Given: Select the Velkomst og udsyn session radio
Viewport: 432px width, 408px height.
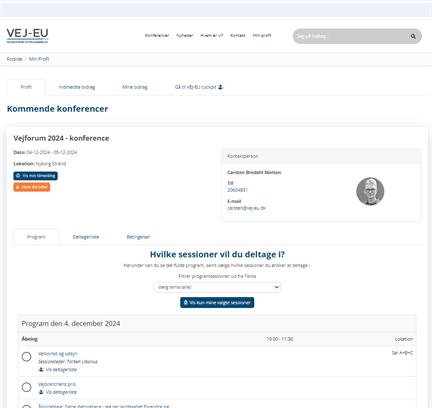Looking at the screenshot, I should coord(26,357).
